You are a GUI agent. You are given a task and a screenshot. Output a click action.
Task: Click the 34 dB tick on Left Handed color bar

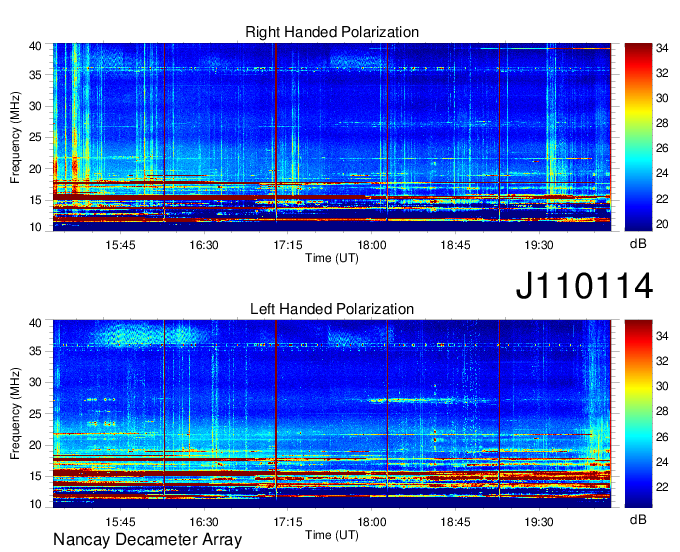[662, 336]
